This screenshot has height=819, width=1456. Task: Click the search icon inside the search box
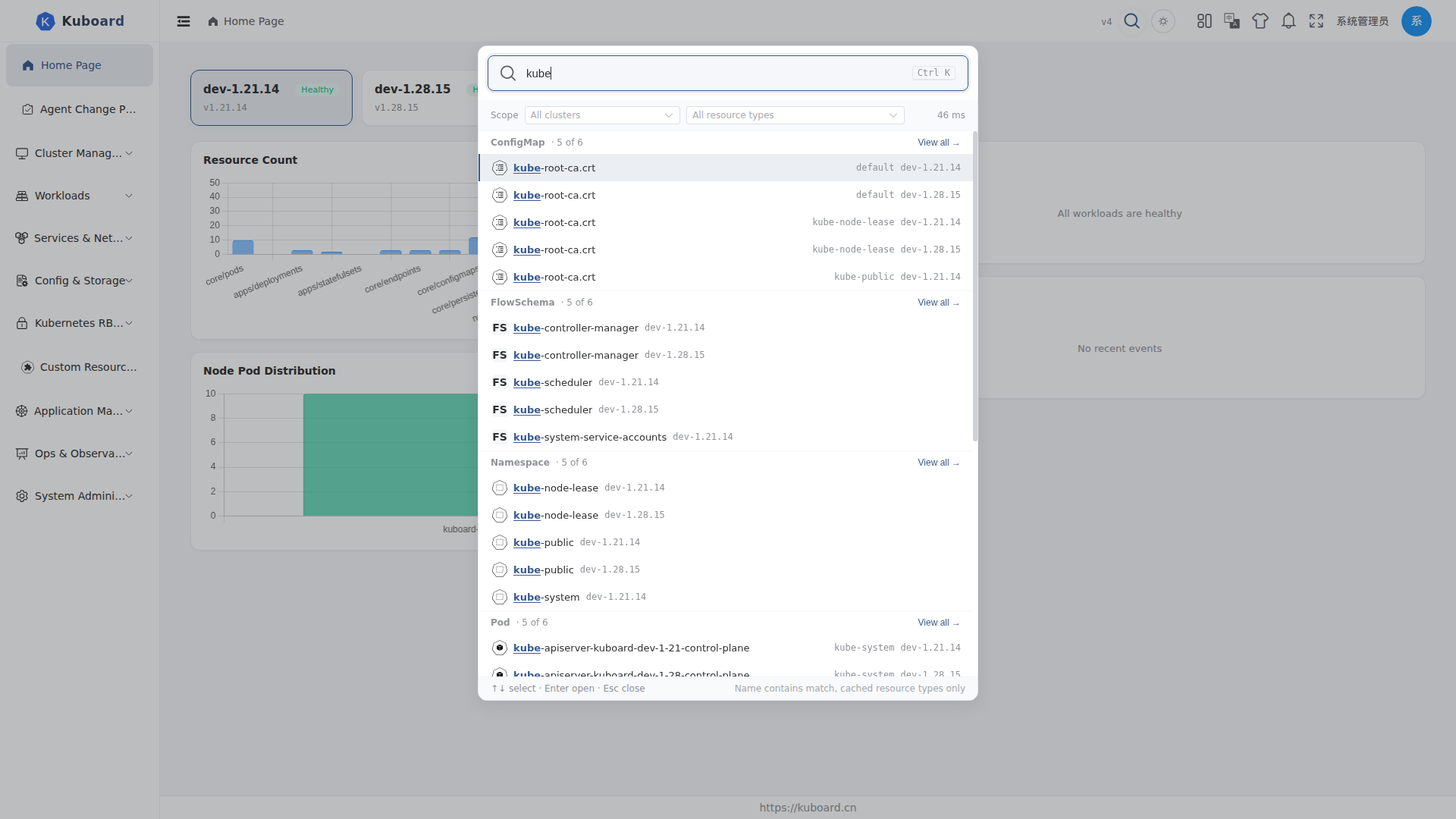(x=508, y=74)
